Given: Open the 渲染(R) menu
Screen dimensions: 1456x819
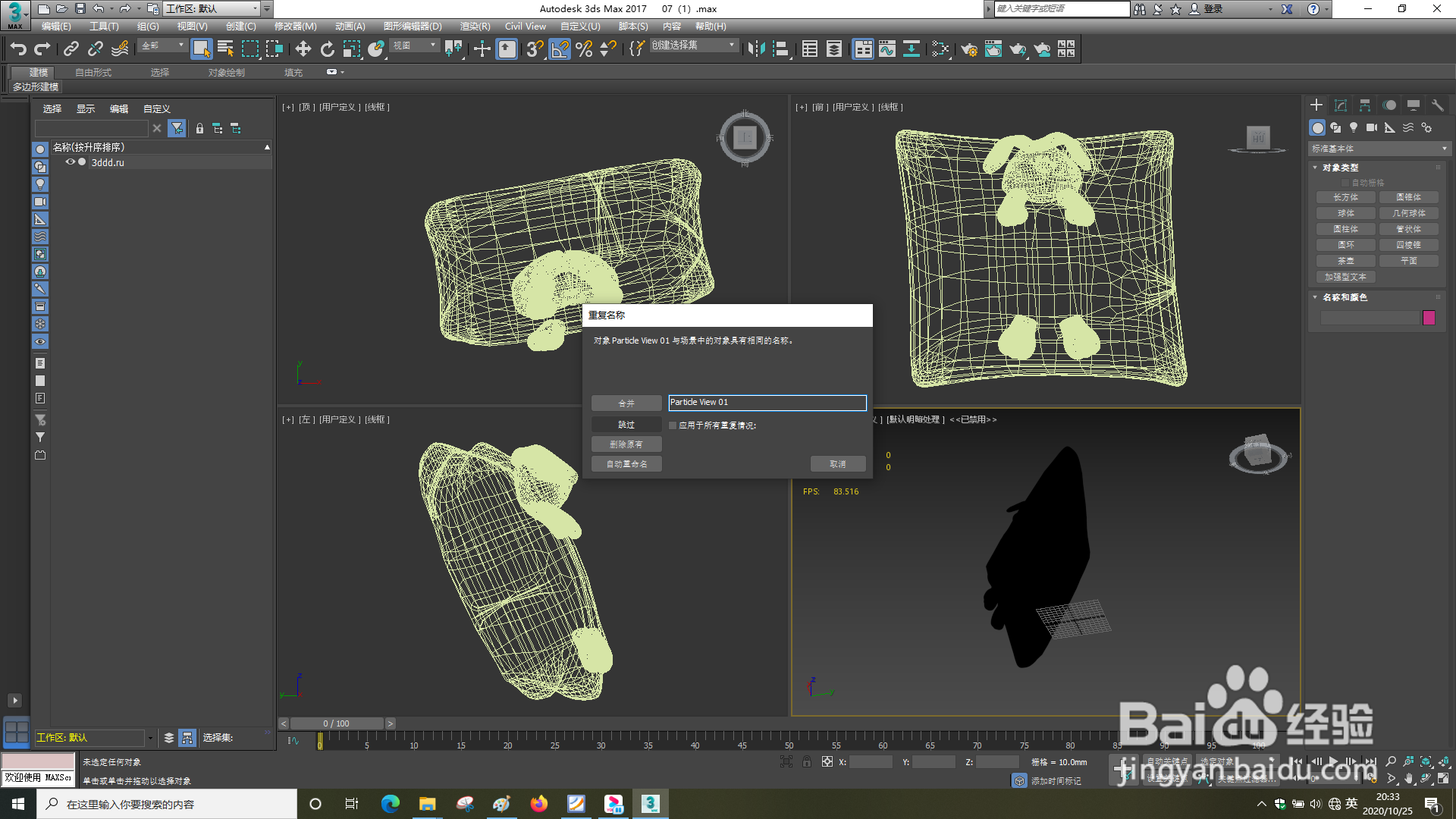Looking at the screenshot, I should 475,27.
